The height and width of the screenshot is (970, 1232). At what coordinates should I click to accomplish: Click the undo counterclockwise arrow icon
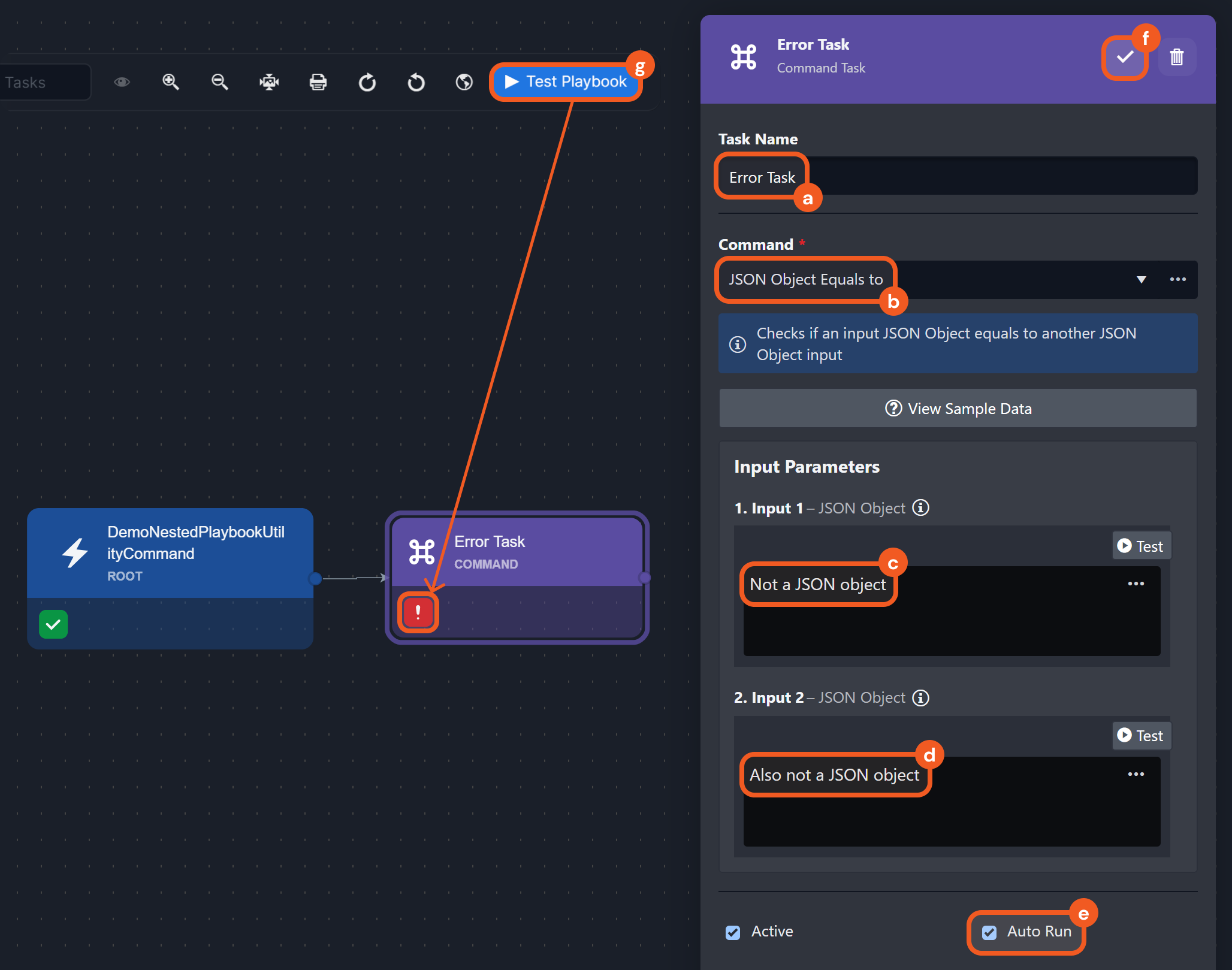coord(416,82)
